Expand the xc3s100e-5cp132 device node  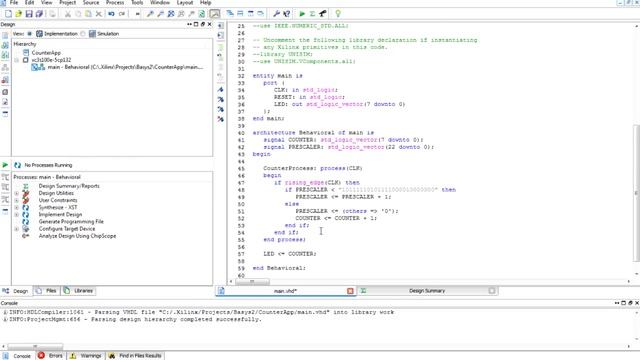(x=17, y=60)
